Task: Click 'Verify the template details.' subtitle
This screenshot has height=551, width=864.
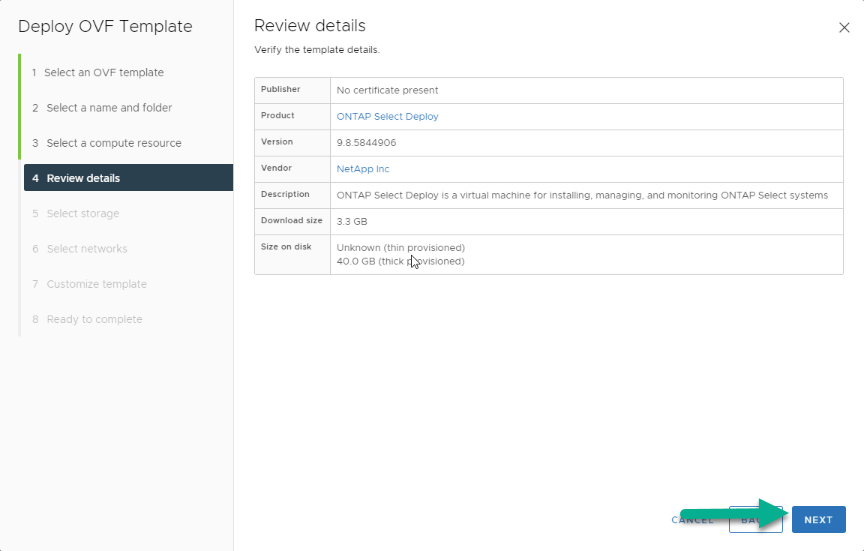Action: coord(317,50)
